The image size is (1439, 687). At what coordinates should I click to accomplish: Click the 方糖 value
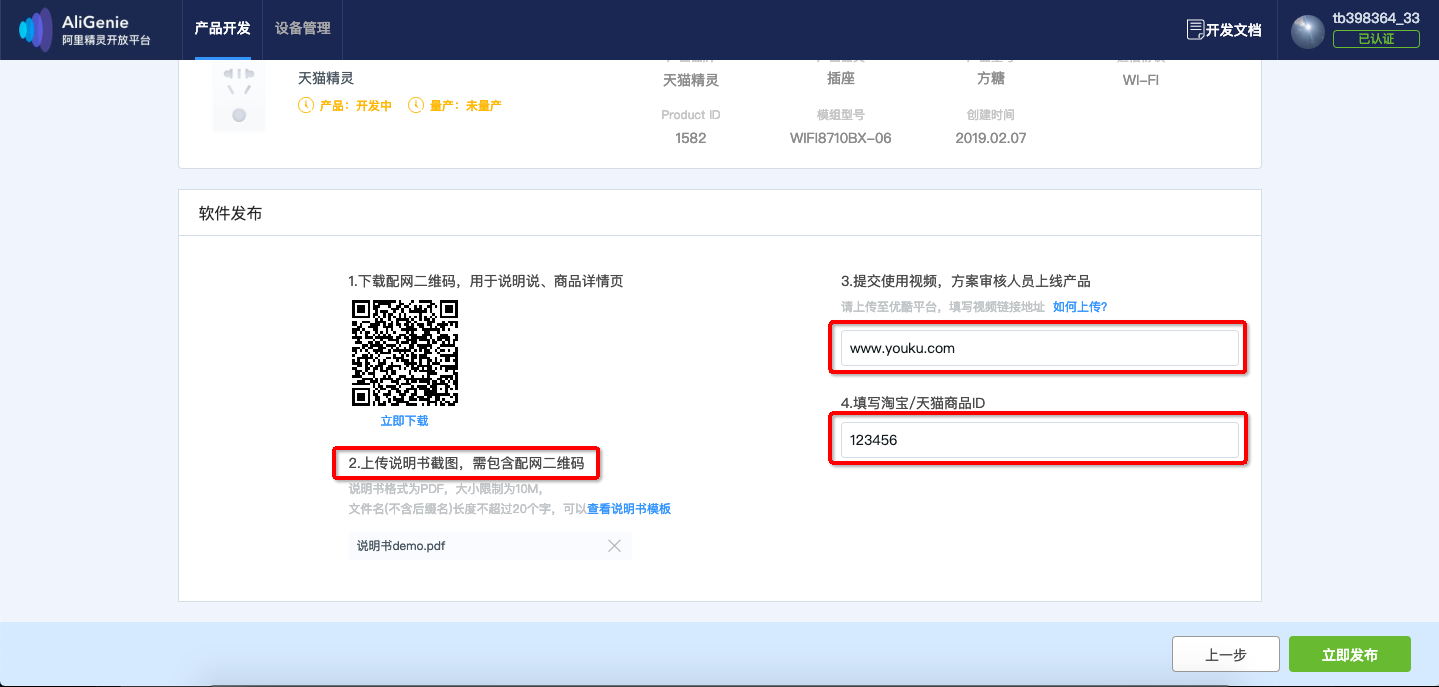991,78
